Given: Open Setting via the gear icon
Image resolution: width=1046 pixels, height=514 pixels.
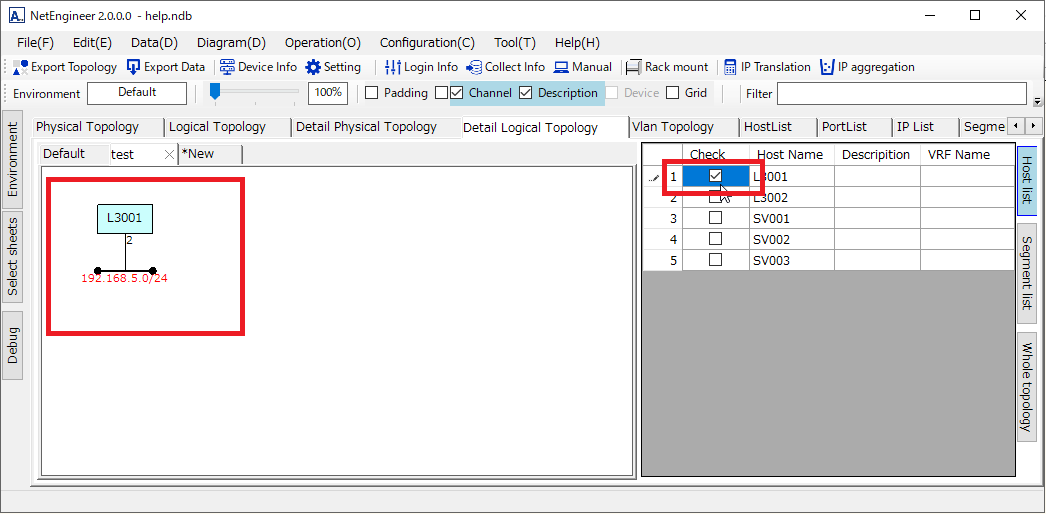Looking at the screenshot, I should click(313, 67).
